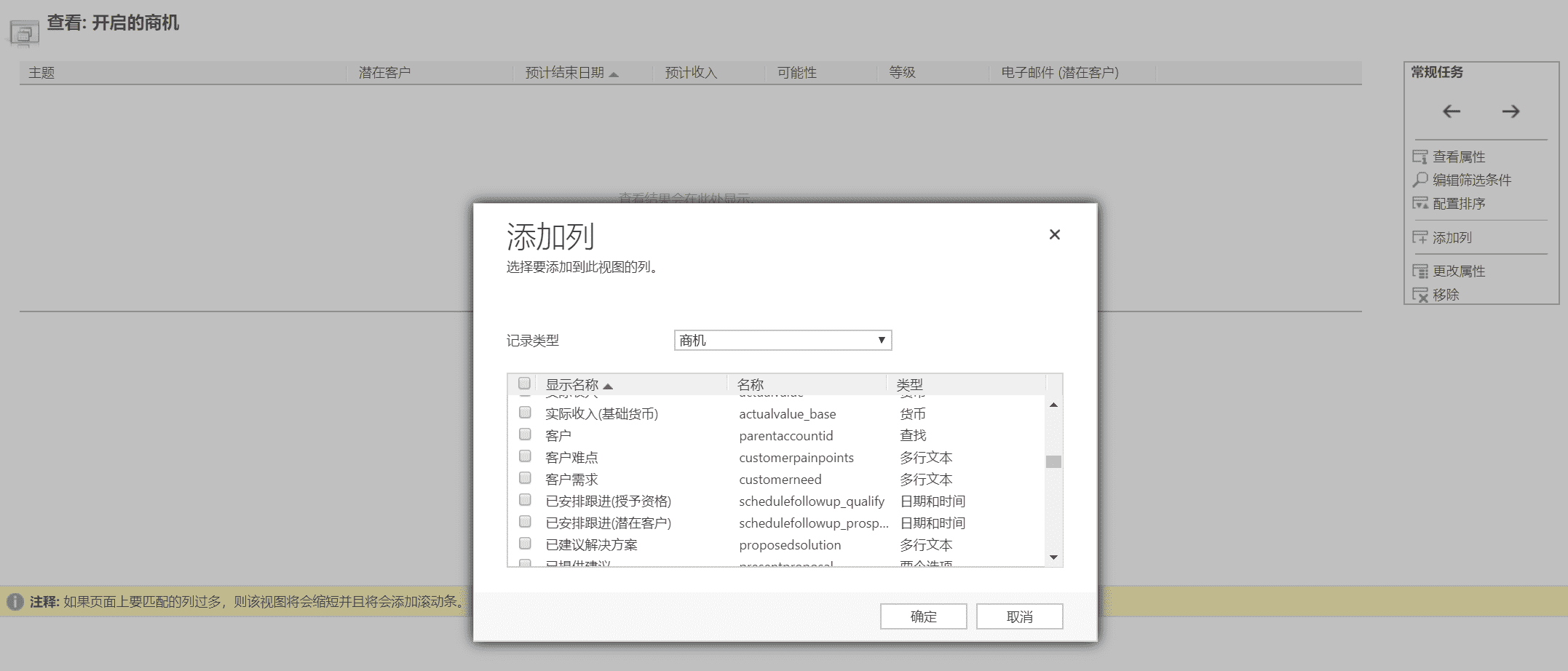
Task: Check the 客户需求 checkbox
Action: pyautogui.click(x=525, y=478)
